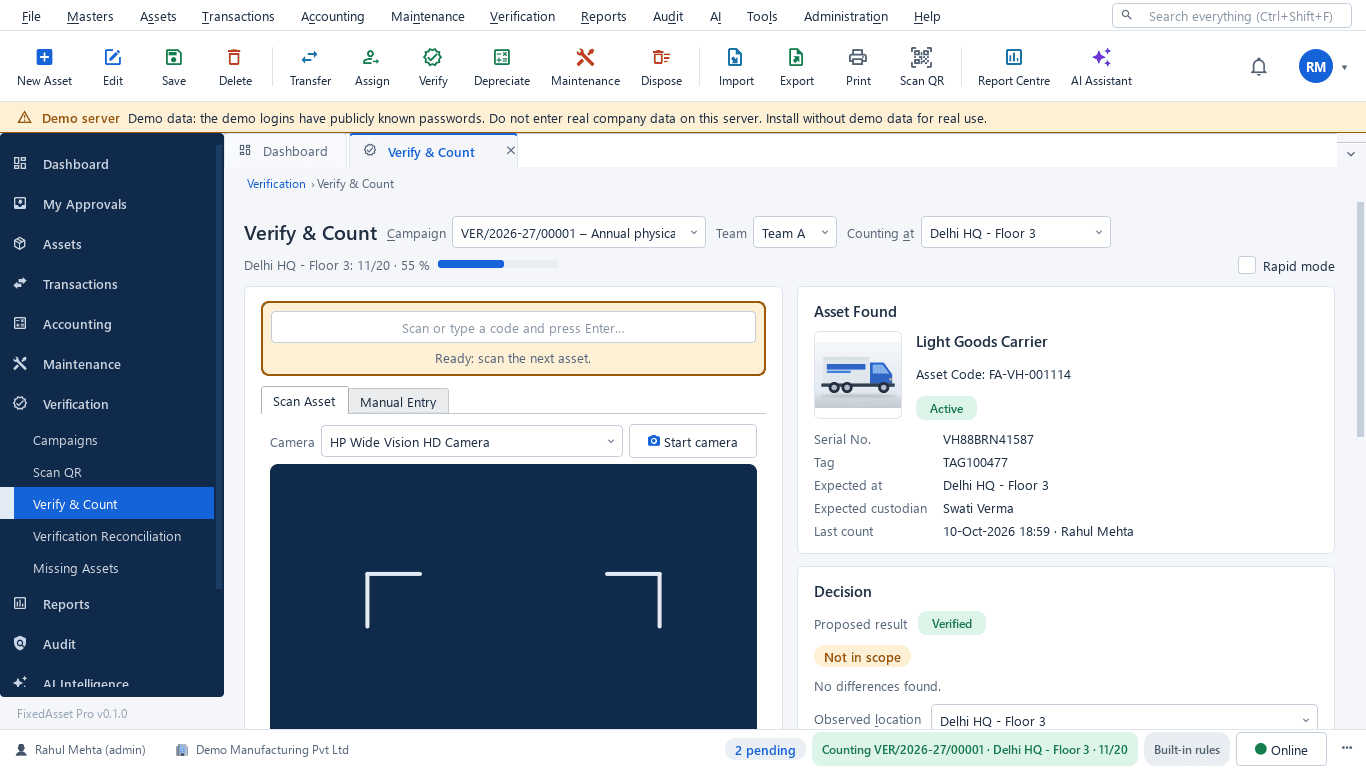Viewport: 1366px width, 768px height.
Task: Open the Report Centre icon
Action: tap(1014, 57)
